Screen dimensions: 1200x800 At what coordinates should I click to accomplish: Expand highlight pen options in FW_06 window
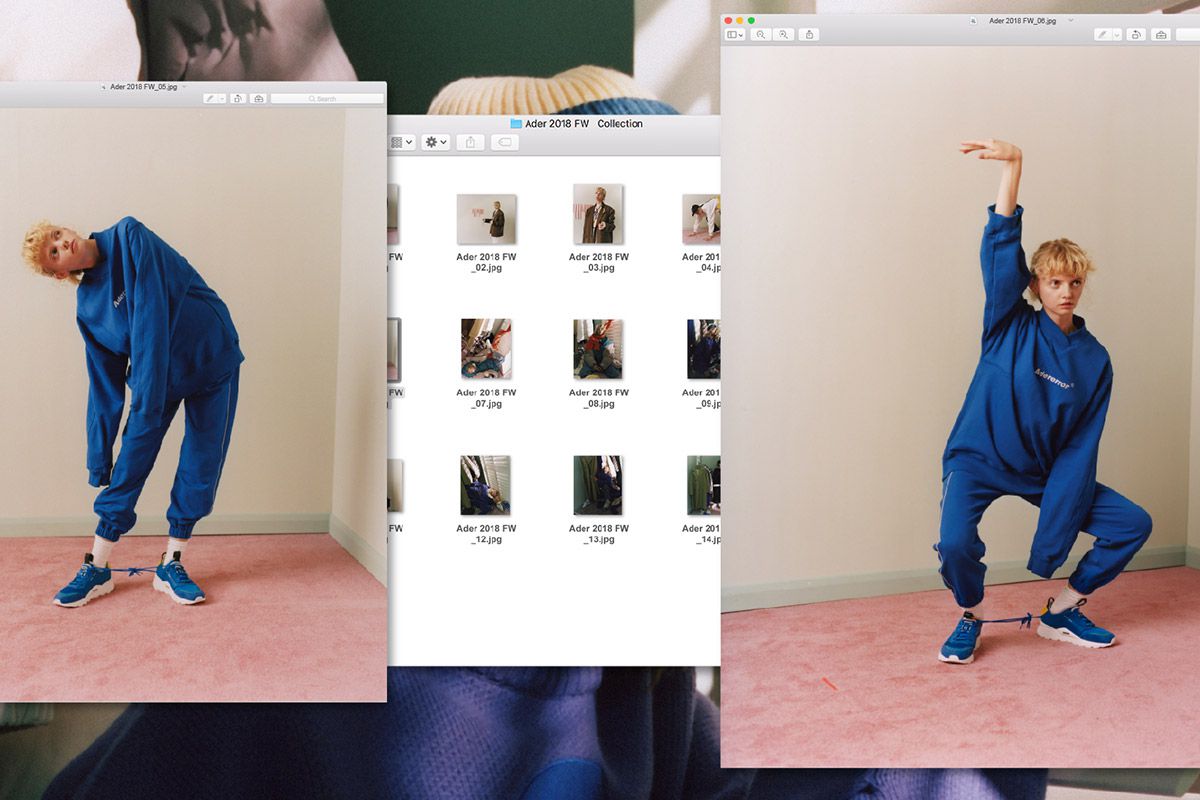[1116, 35]
